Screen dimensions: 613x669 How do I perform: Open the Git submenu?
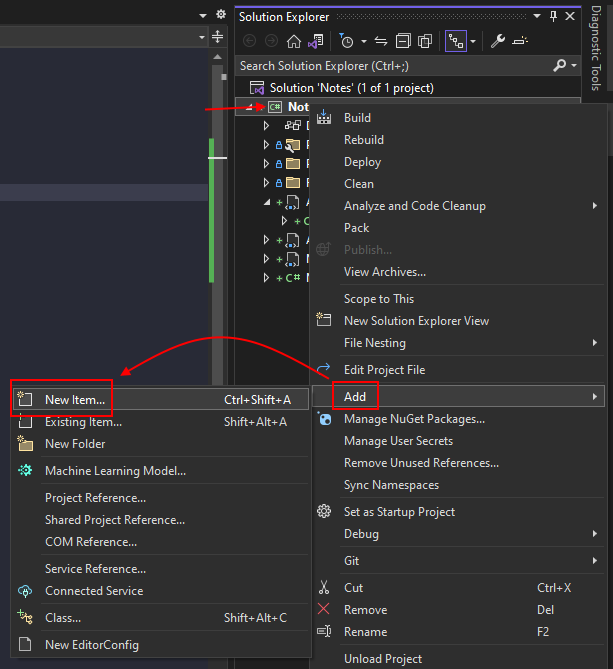tap(459, 561)
